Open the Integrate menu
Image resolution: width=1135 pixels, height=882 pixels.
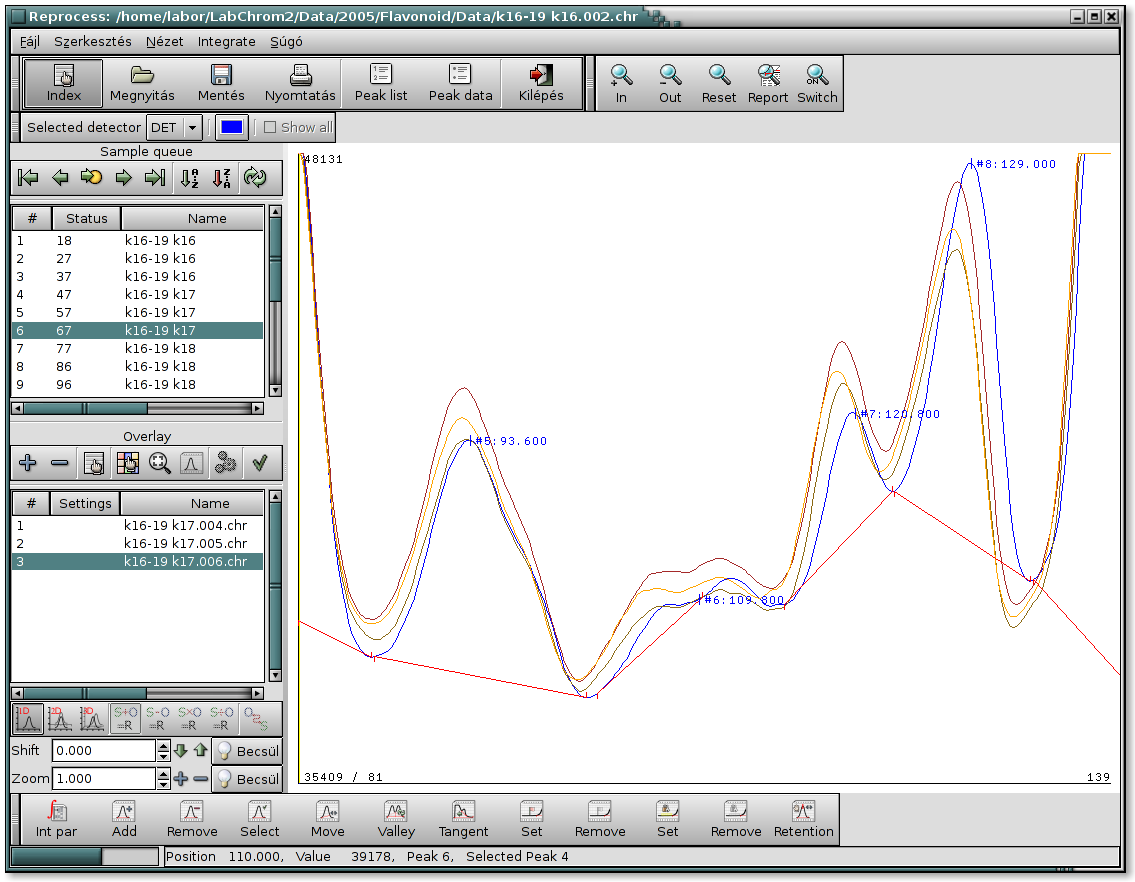point(226,42)
